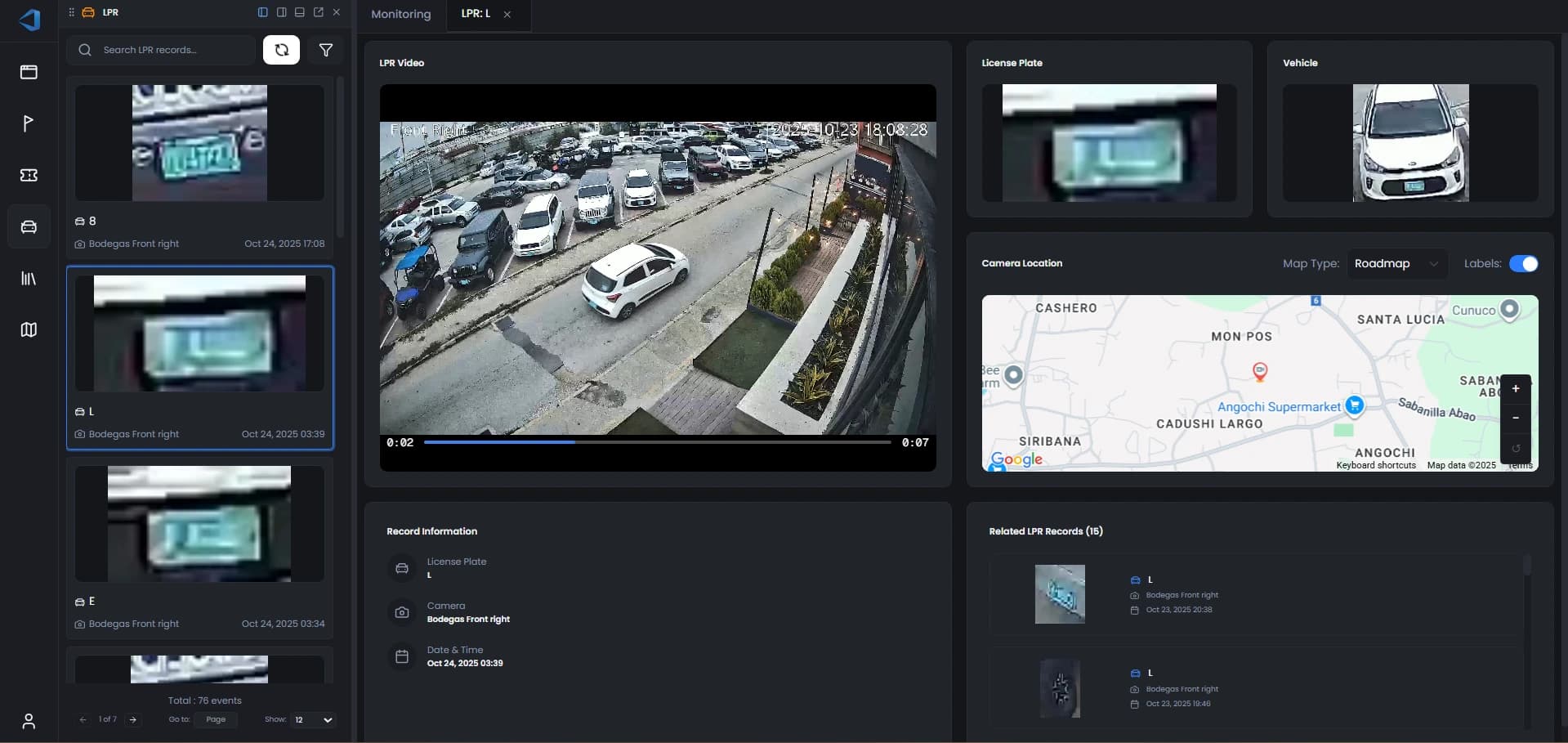Select the LPR car icon in the sidebar
Screen dimensions: 1568x743
pos(29,226)
